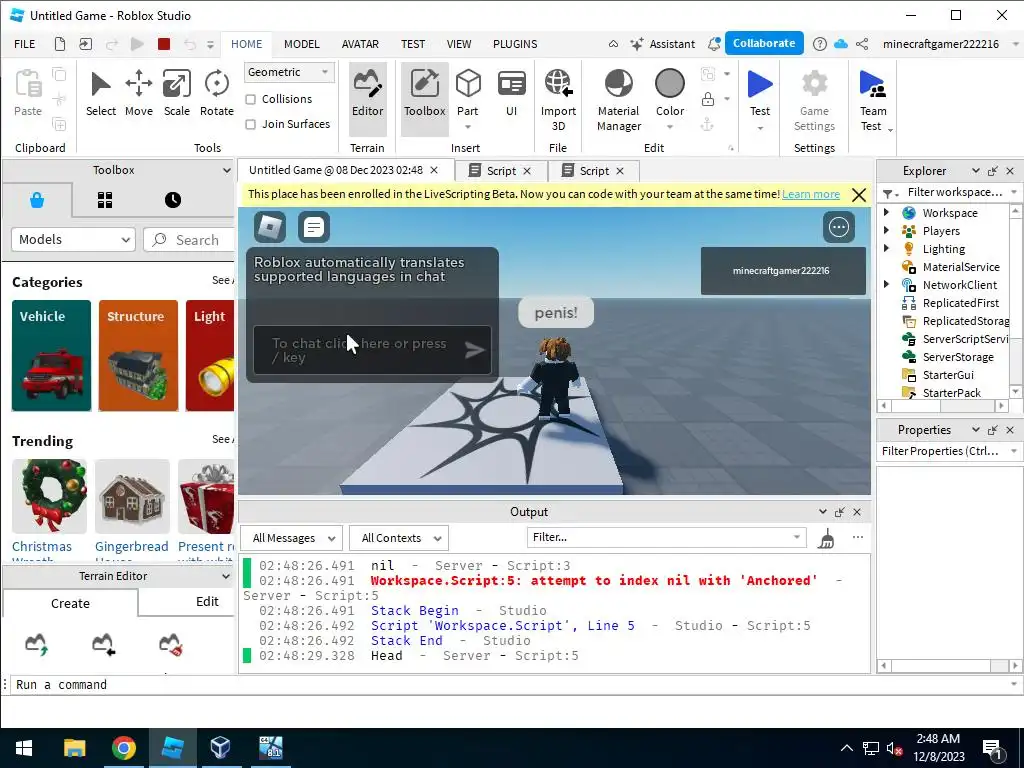Viewport: 1024px width, 768px height.
Task: Open the UI insert tool
Action: click(511, 93)
